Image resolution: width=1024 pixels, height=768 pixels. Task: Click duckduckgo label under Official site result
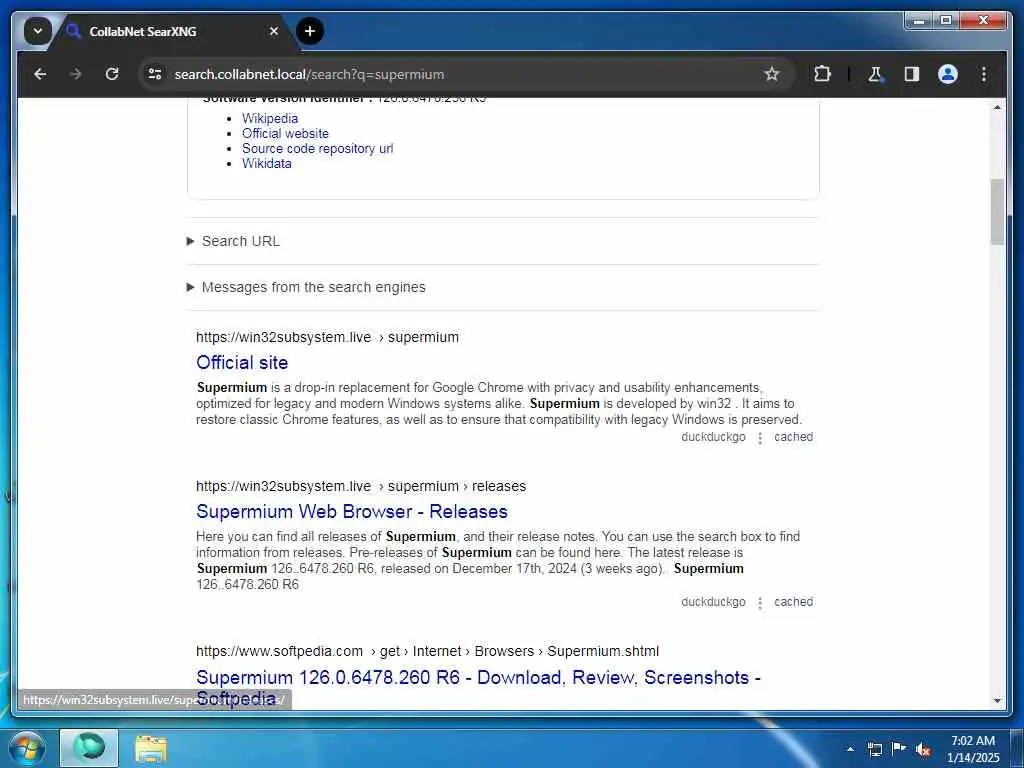coord(713,437)
